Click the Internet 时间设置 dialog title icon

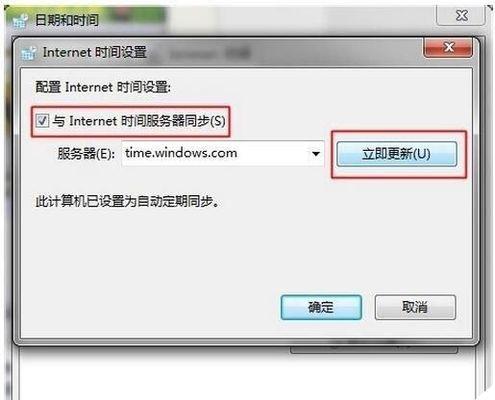pyautogui.click(x=29, y=53)
